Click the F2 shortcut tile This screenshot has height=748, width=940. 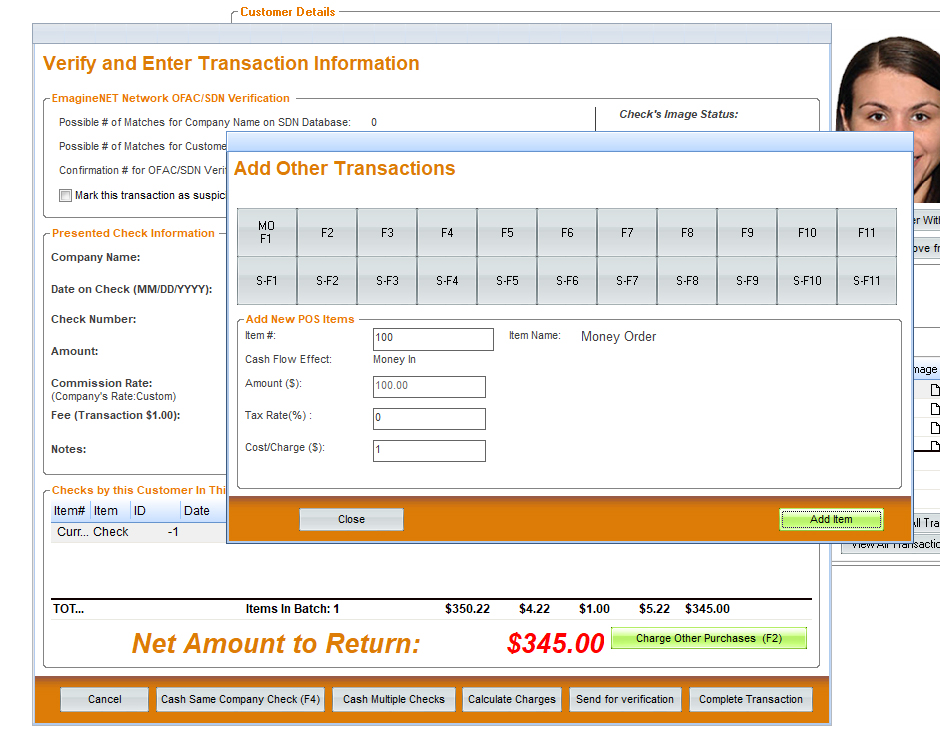pyautogui.click(x=327, y=233)
